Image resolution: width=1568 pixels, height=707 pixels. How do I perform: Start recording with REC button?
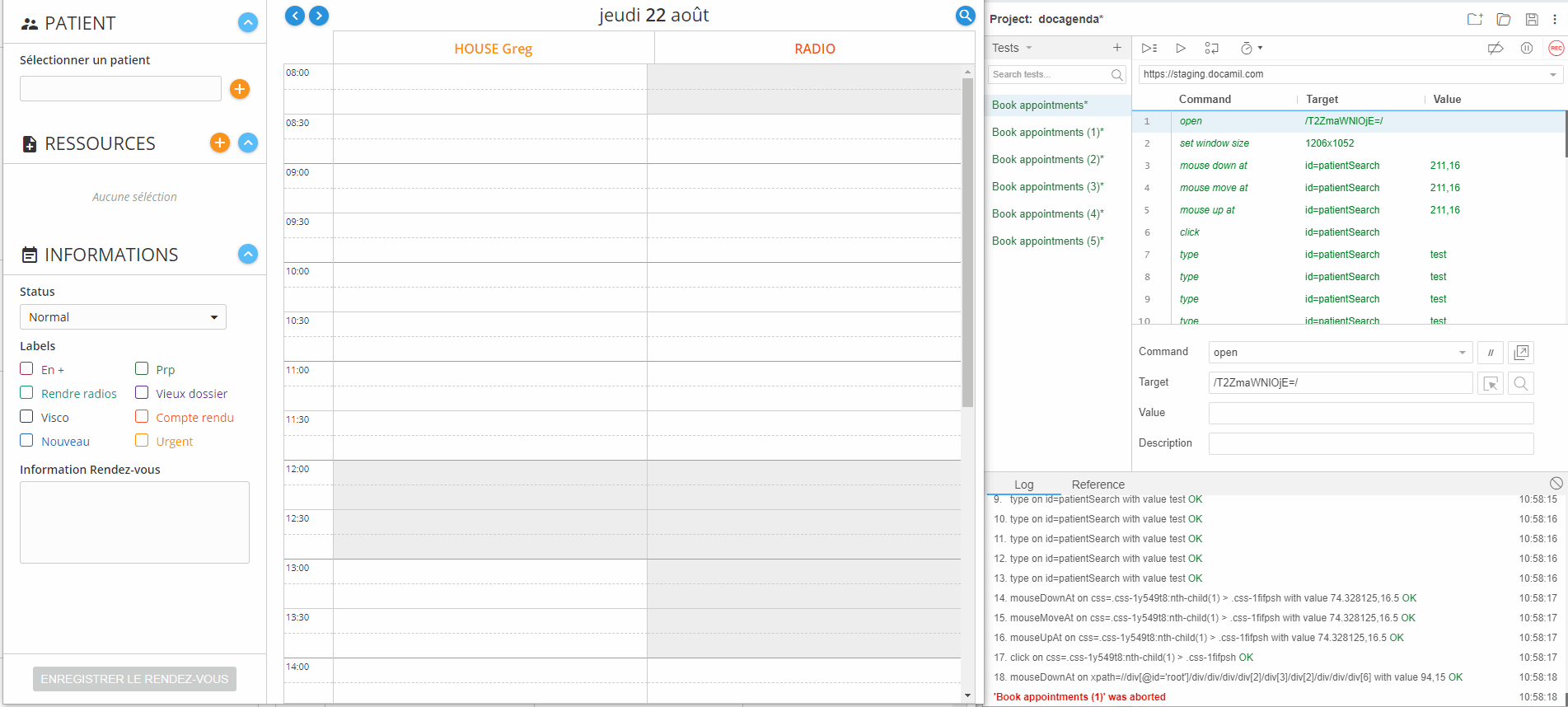point(1556,48)
